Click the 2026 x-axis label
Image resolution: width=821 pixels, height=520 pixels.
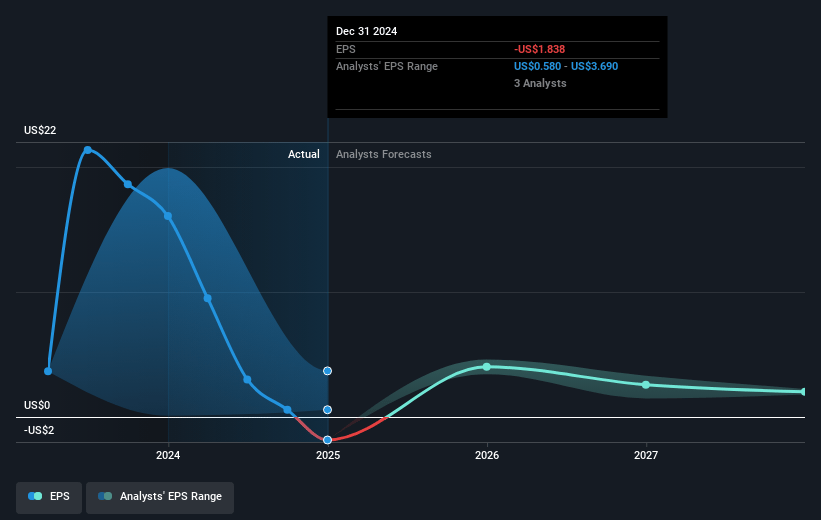[487, 455]
